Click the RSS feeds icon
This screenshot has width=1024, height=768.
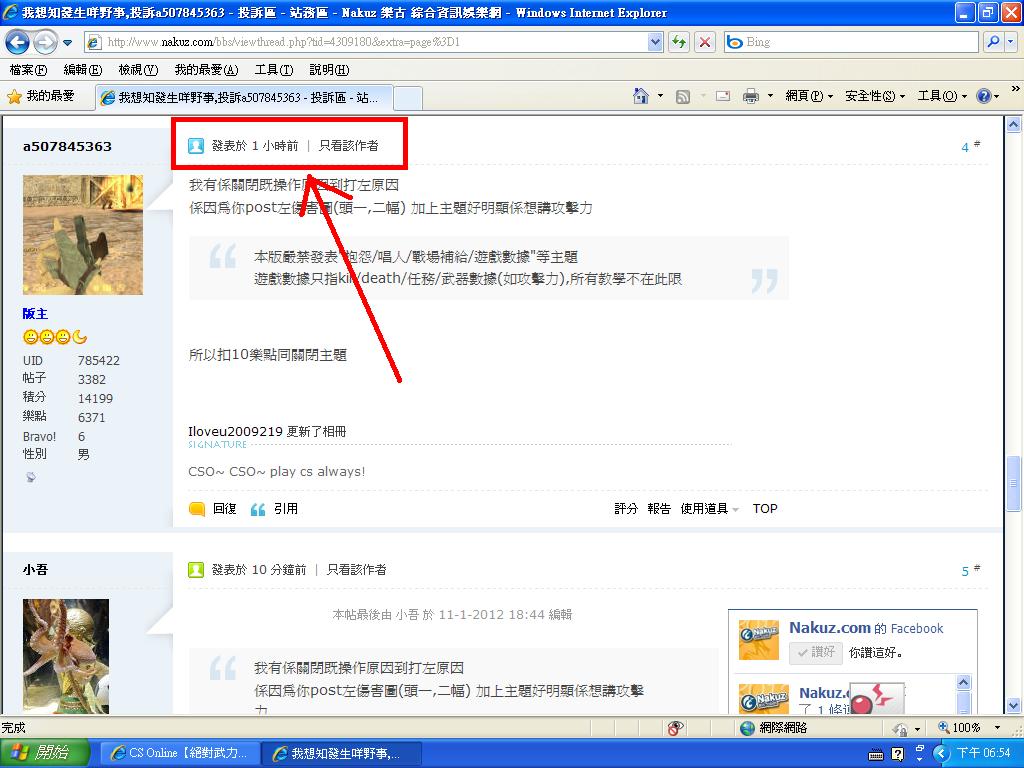682,97
